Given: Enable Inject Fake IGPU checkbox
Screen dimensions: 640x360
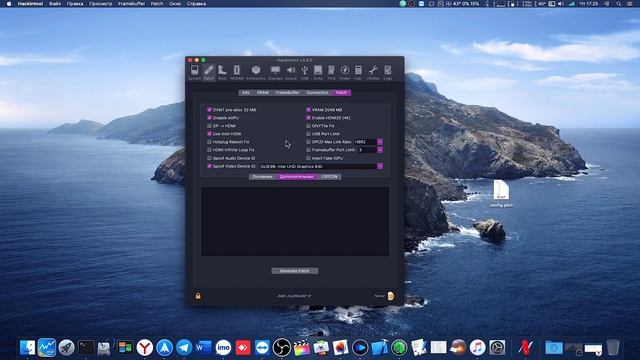Looking at the screenshot, I should [309, 158].
